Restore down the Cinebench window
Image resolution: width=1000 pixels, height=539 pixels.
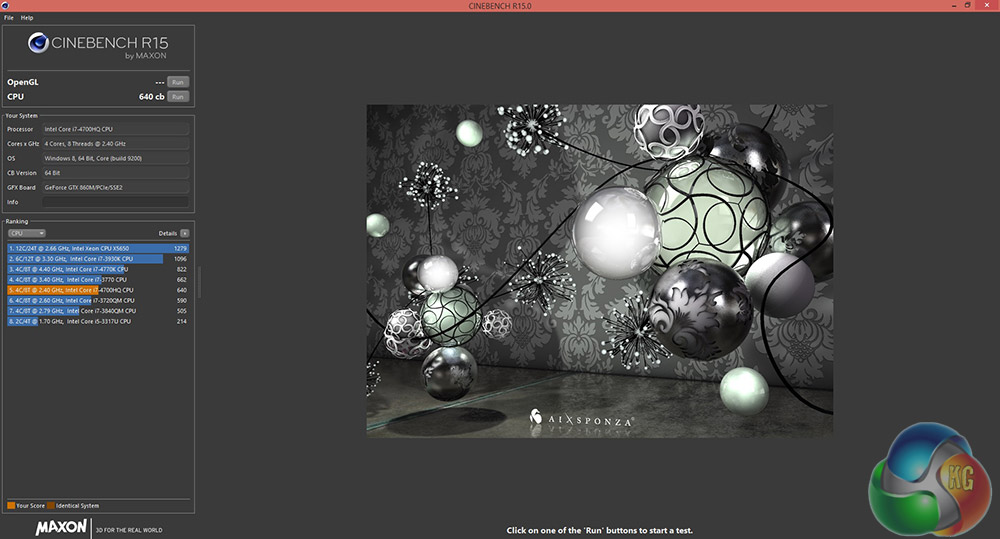[x=967, y=5]
